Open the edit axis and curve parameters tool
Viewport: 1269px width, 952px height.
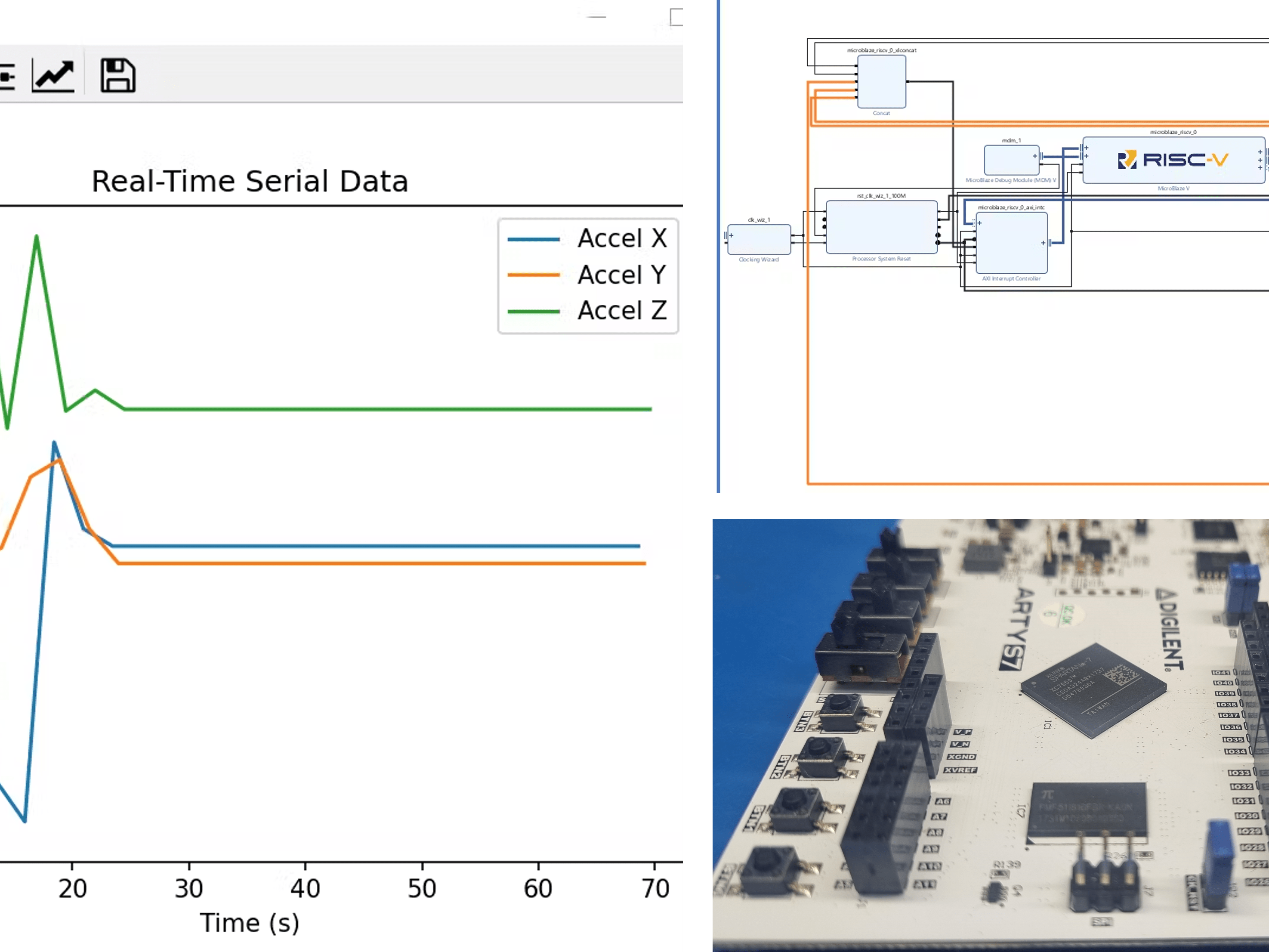click(53, 75)
